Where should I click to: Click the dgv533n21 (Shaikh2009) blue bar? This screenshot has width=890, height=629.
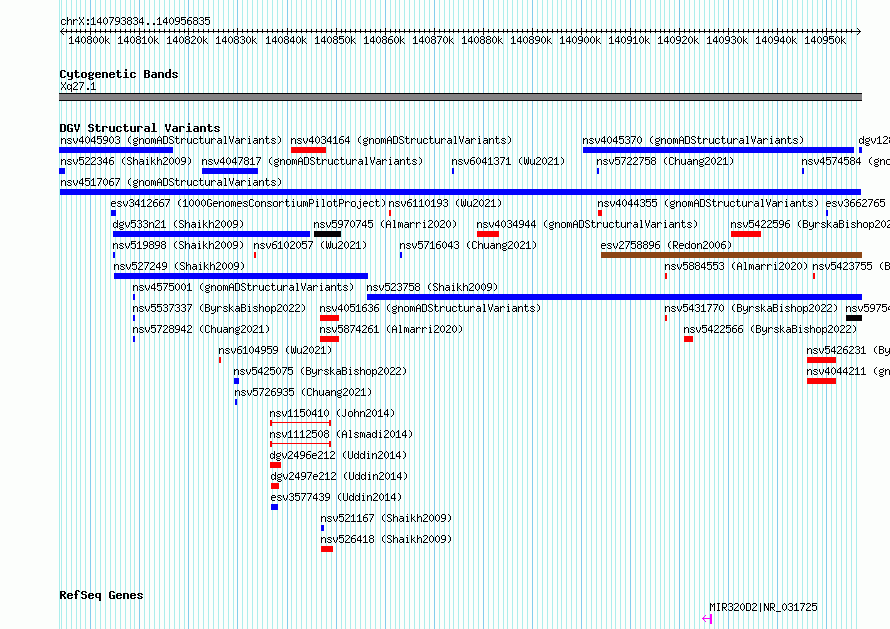coord(211,234)
